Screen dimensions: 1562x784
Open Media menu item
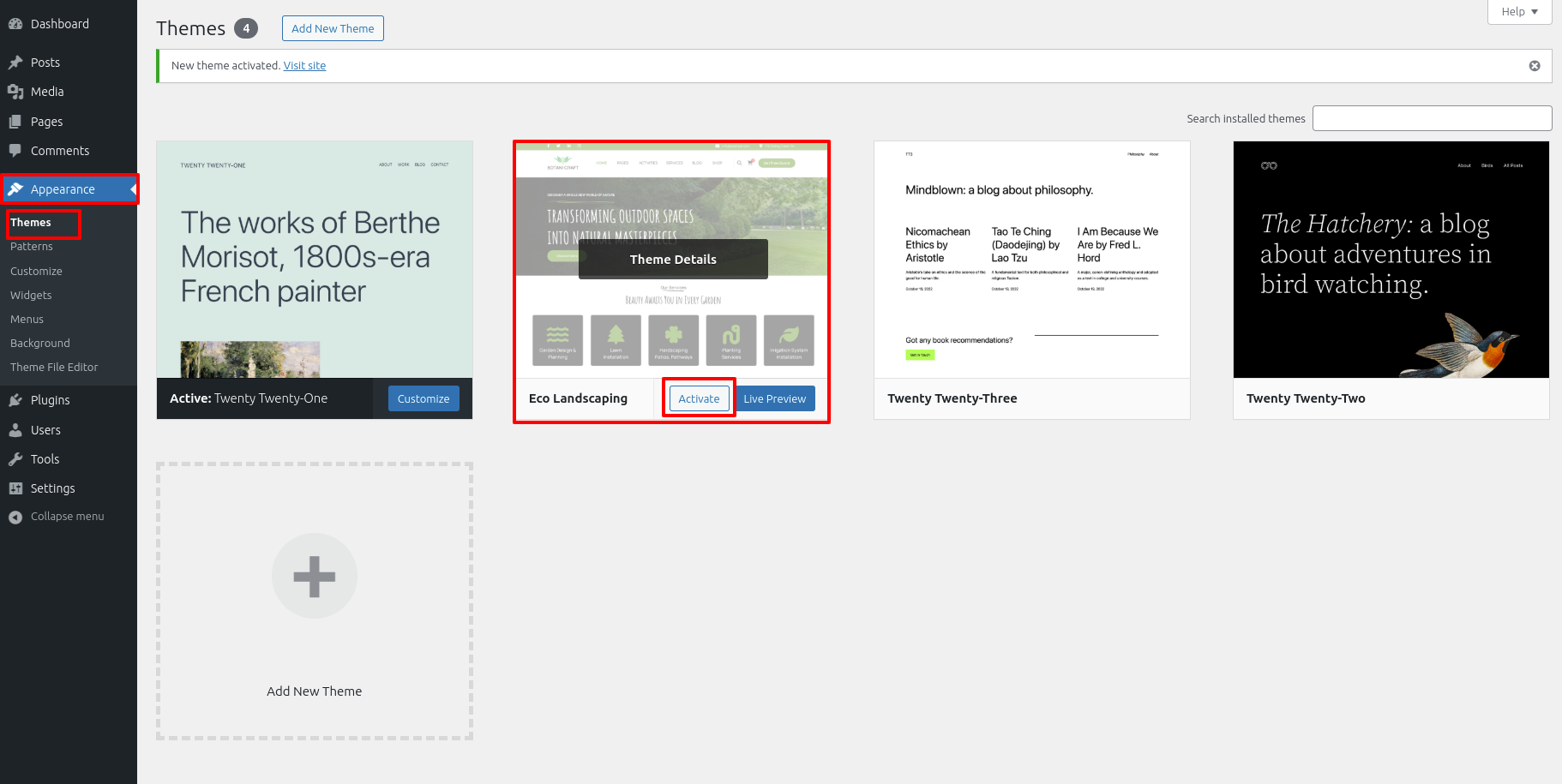tap(69, 92)
